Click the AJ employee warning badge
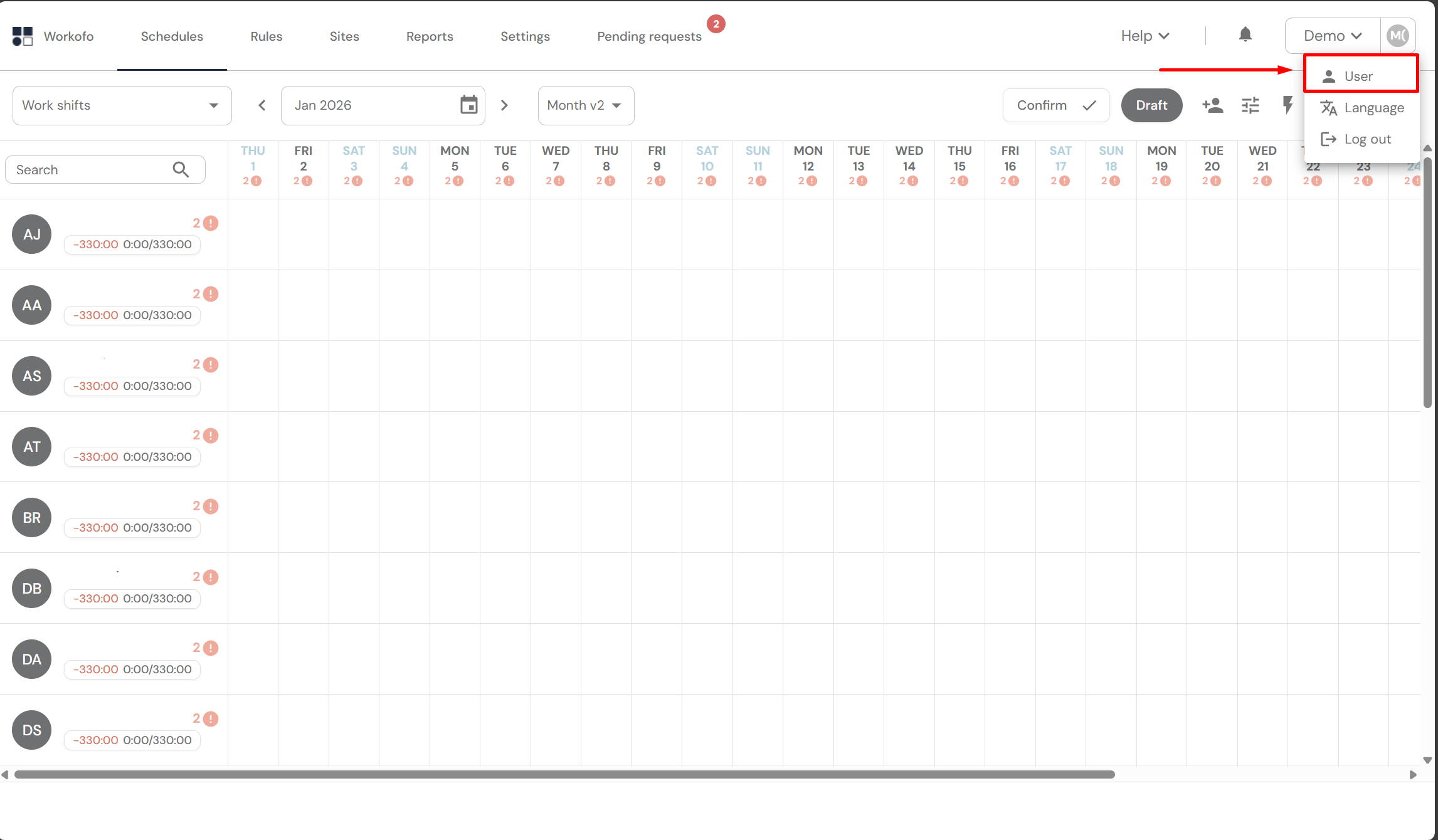Screen dimensions: 1438x840 (211, 223)
